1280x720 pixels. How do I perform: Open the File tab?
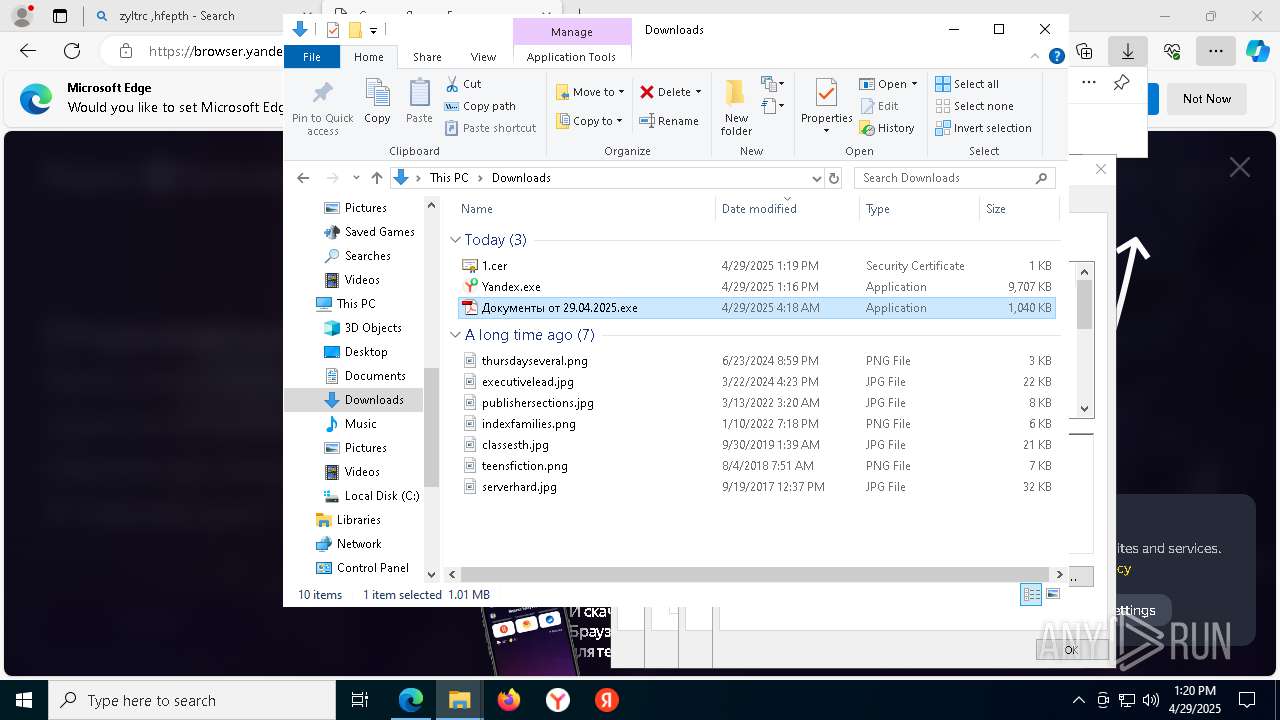[312, 57]
